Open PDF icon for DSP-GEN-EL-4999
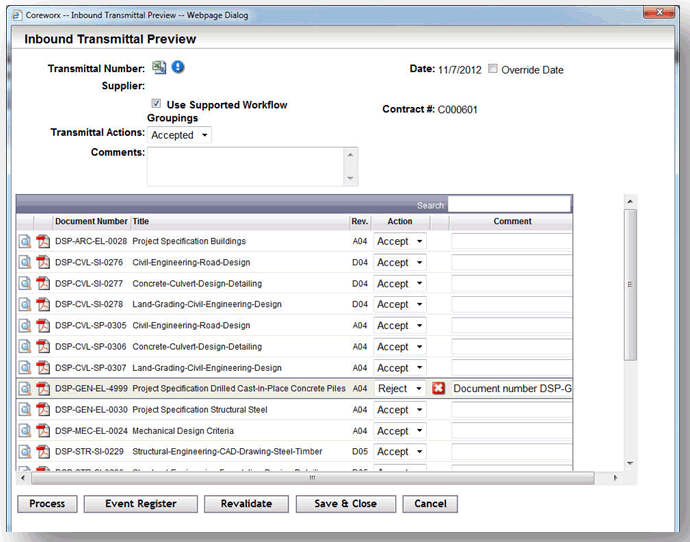The image size is (690, 542). (43, 388)
